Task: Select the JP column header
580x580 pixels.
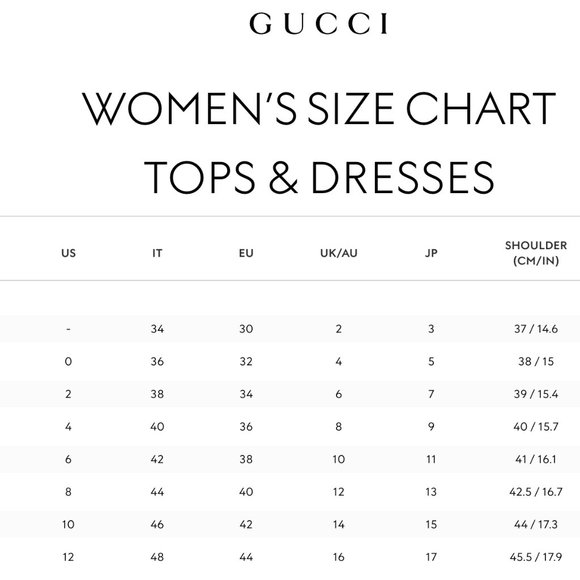Action: coord(431,253)
